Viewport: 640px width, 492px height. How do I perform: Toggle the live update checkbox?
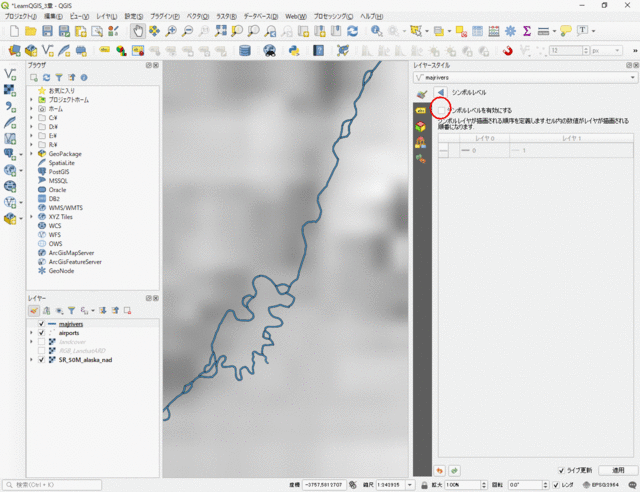coord(562,471)
